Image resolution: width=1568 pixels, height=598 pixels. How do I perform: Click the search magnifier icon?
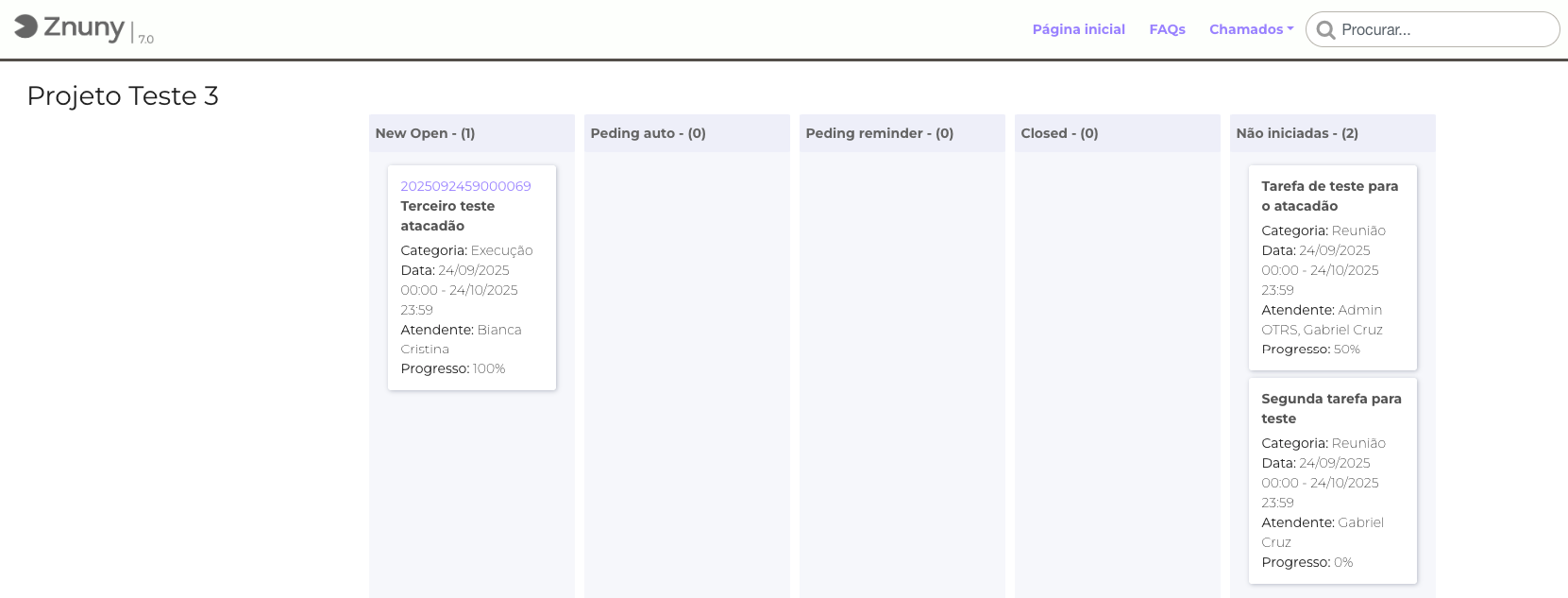tap(1325, 30)
